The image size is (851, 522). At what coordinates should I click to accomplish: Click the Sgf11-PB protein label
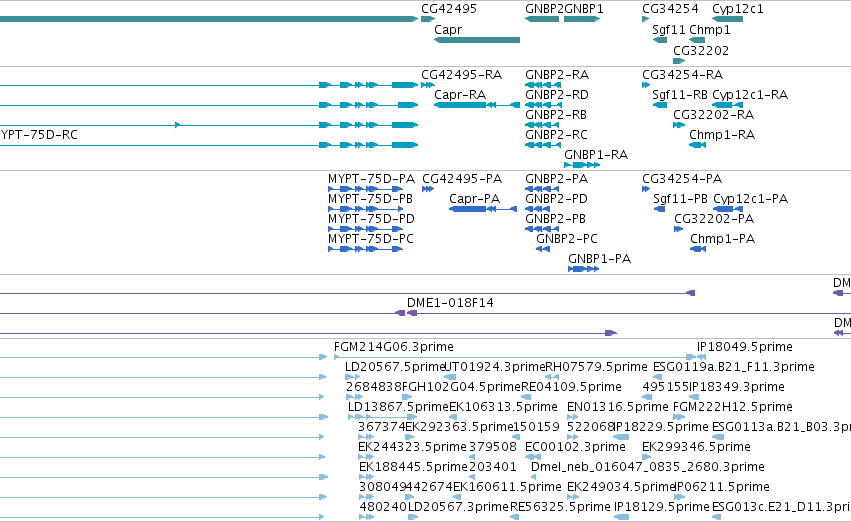click(x=681, y=199)
